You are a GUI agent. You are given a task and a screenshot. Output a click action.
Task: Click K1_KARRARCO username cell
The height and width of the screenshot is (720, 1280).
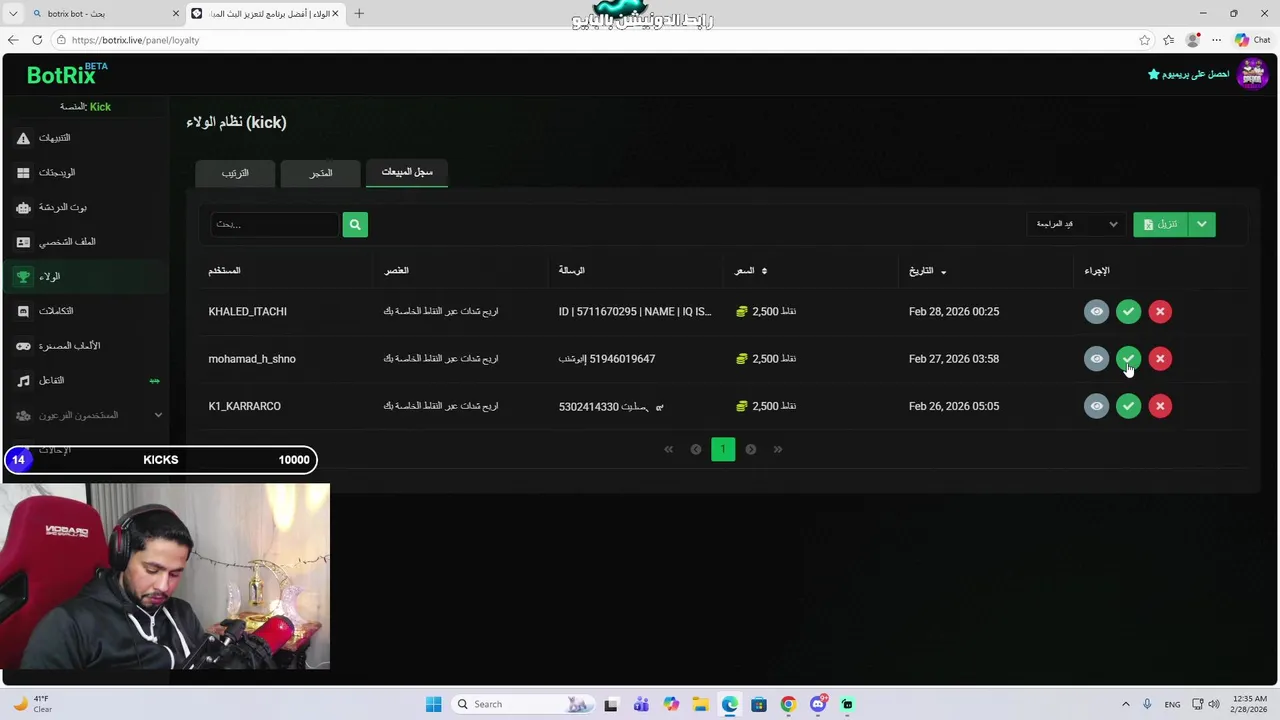(x=244, y=406)
